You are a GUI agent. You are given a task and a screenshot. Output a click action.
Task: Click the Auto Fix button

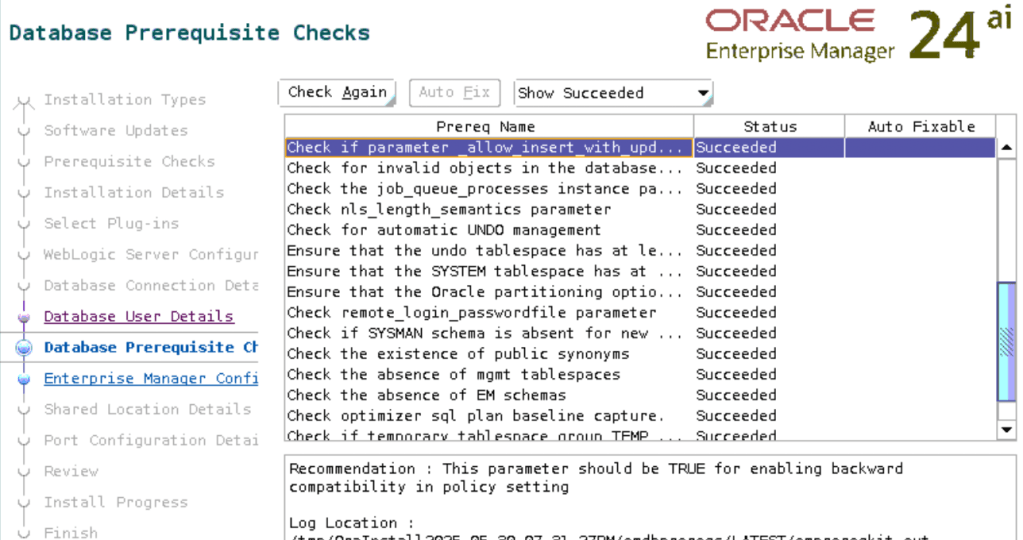(x=454, y=93)
